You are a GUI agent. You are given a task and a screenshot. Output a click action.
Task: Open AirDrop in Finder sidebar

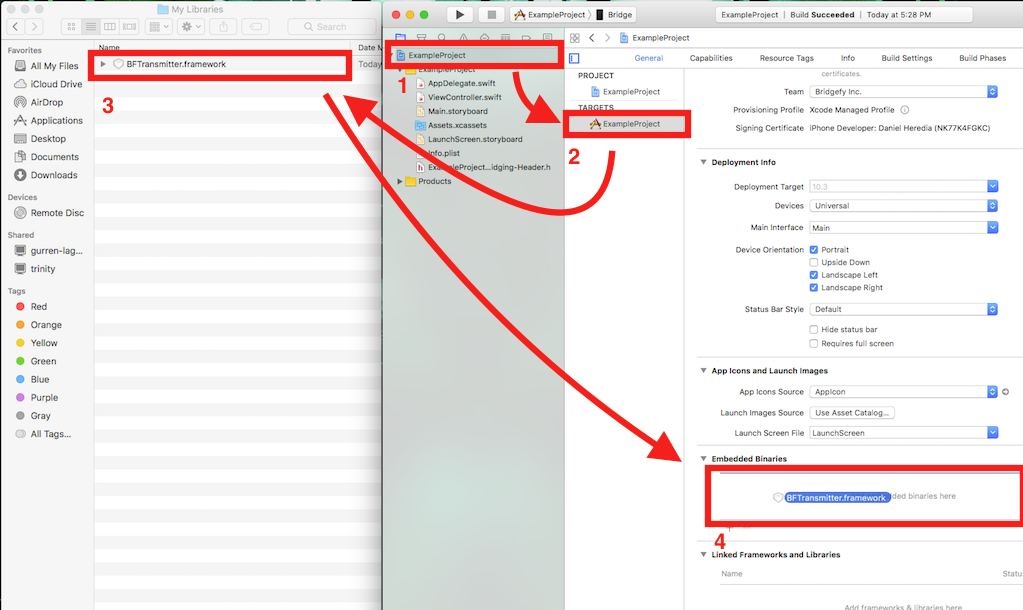tap(47, 102)
